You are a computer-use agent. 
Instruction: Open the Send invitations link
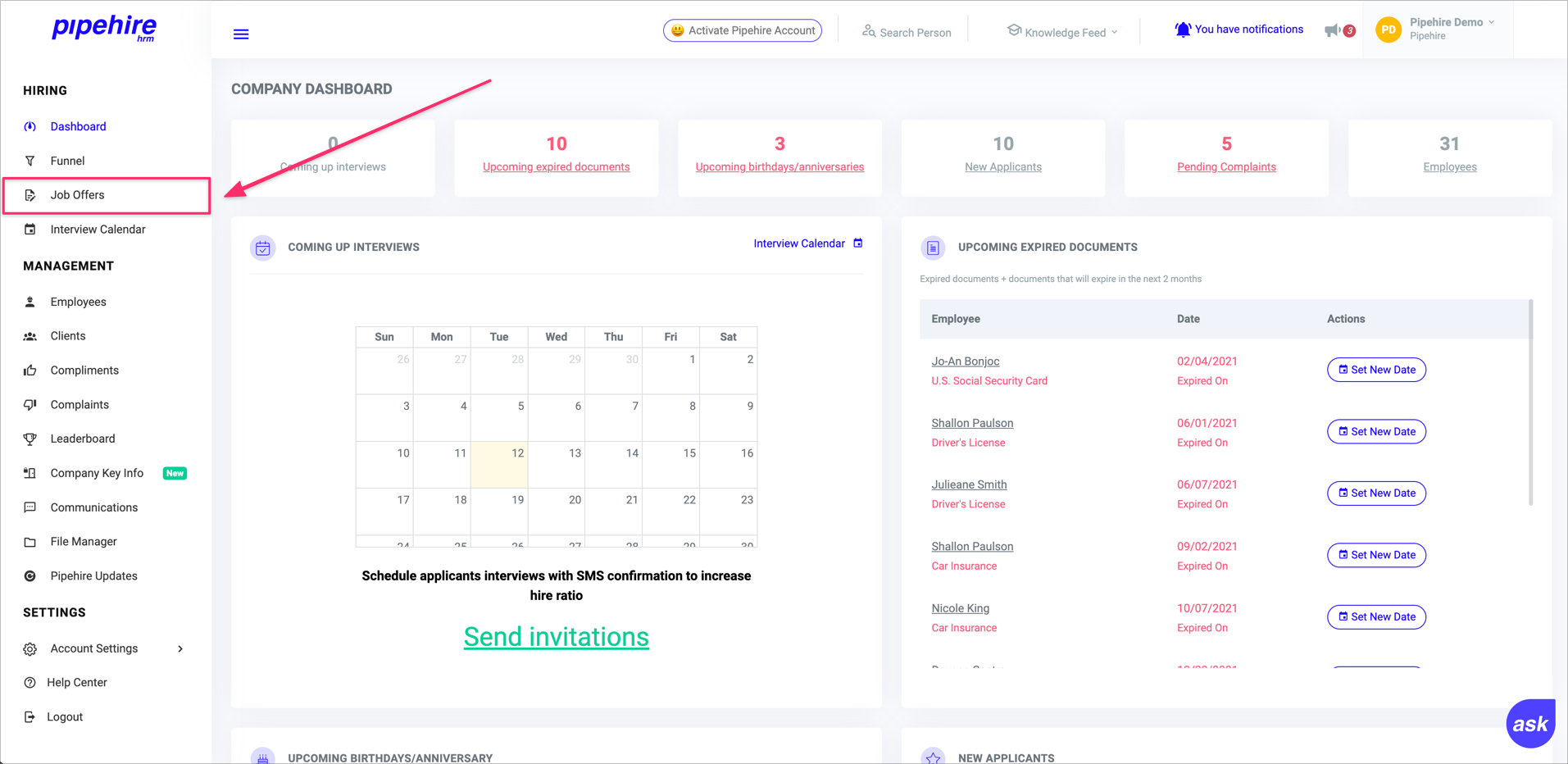point(556,637)
